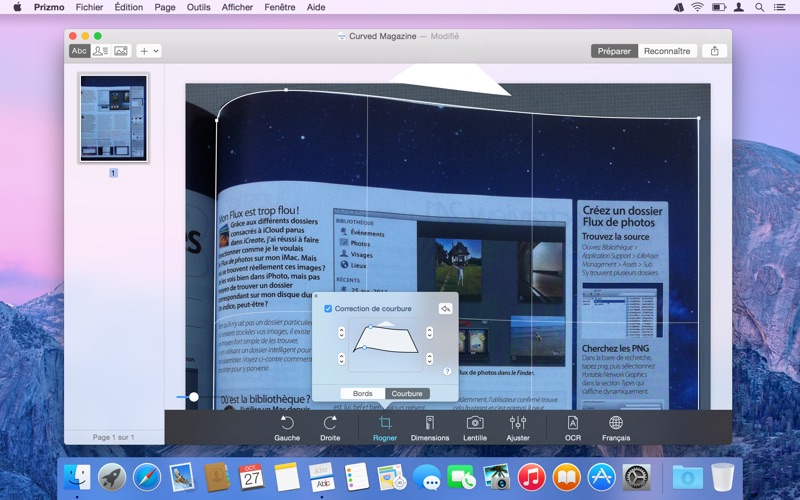Open the Lentille lens tool

pyautogui.click(x=474, y=428)
